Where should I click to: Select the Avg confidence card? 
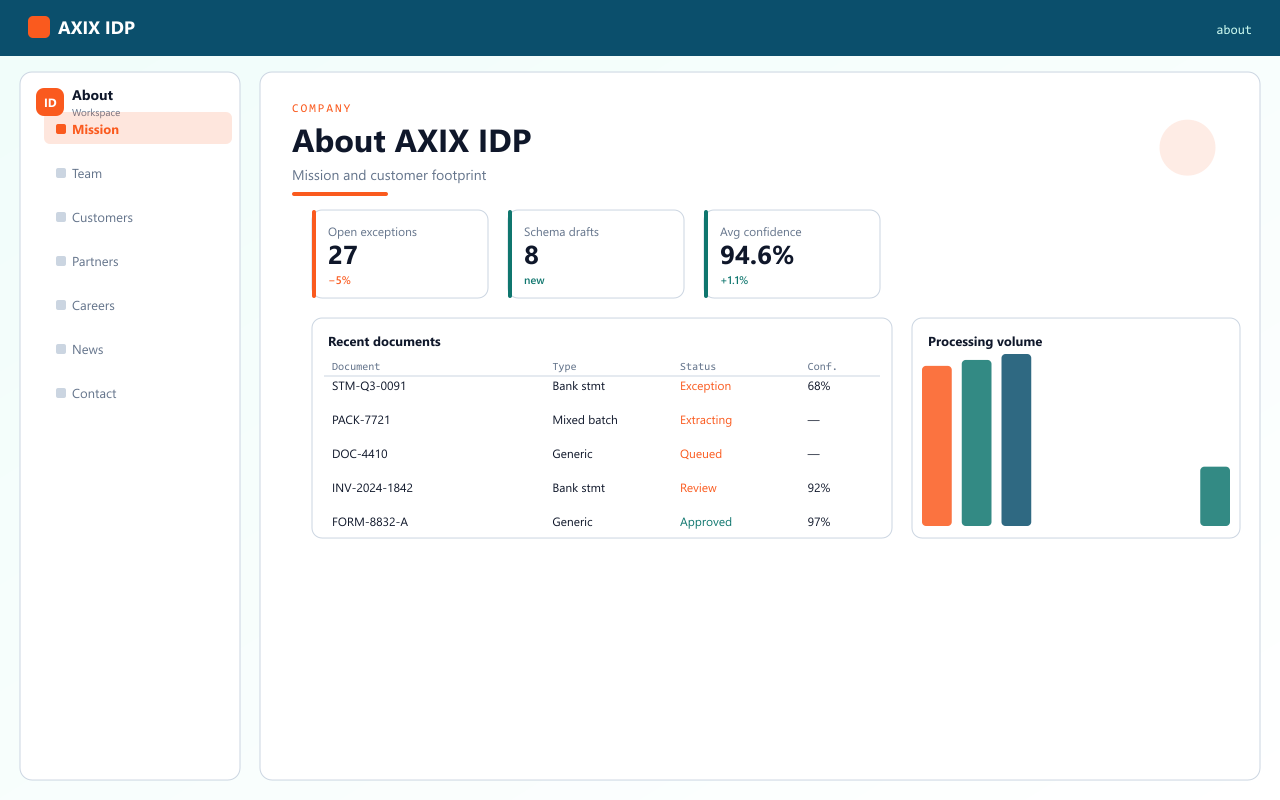point(792,254)
